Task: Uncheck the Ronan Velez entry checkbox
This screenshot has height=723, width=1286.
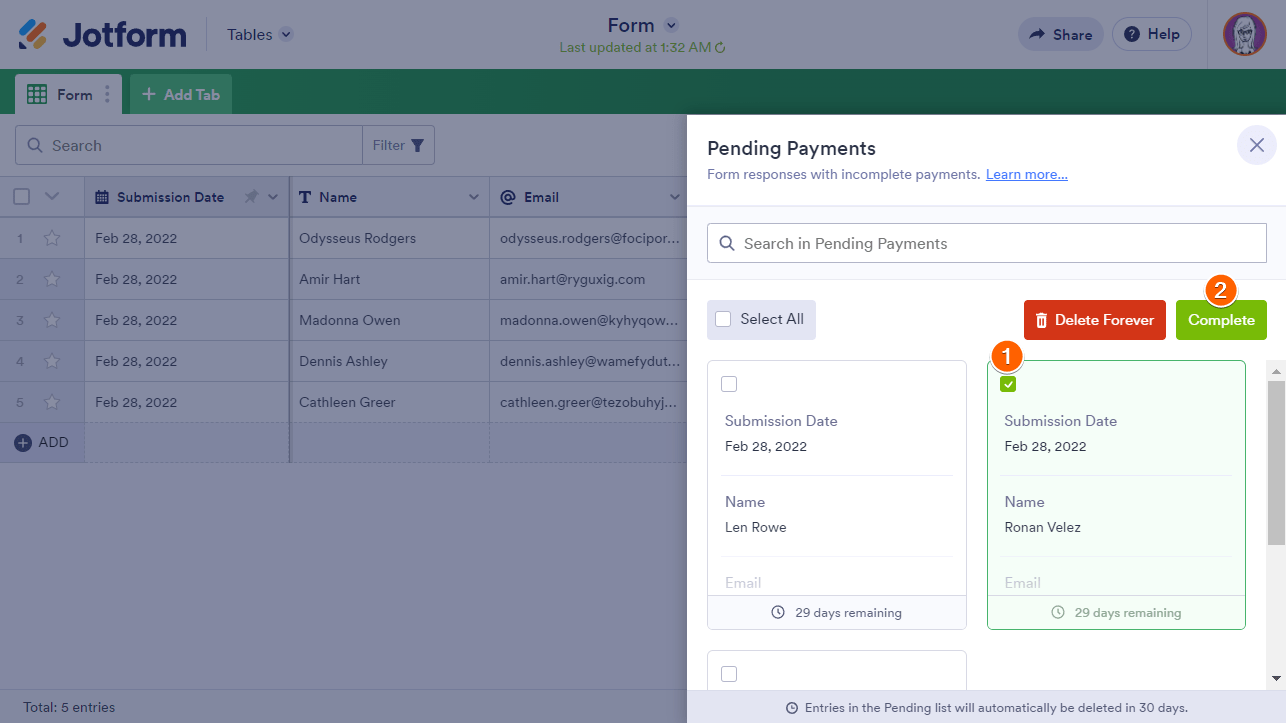Action: pos(1008,385)
